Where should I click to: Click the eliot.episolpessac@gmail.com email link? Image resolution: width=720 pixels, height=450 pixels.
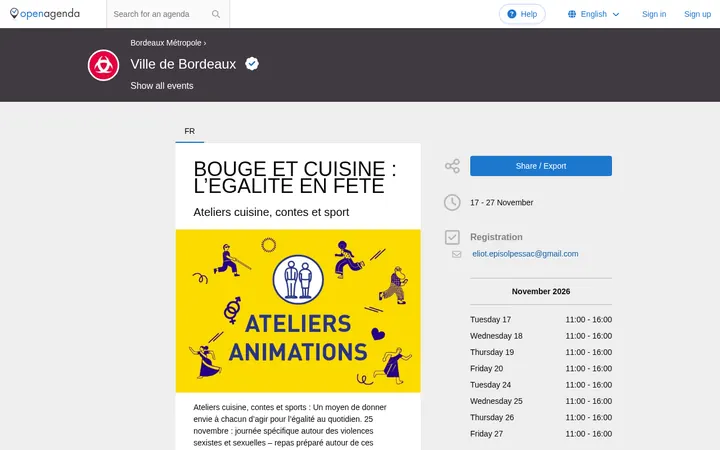click(525, 254)
